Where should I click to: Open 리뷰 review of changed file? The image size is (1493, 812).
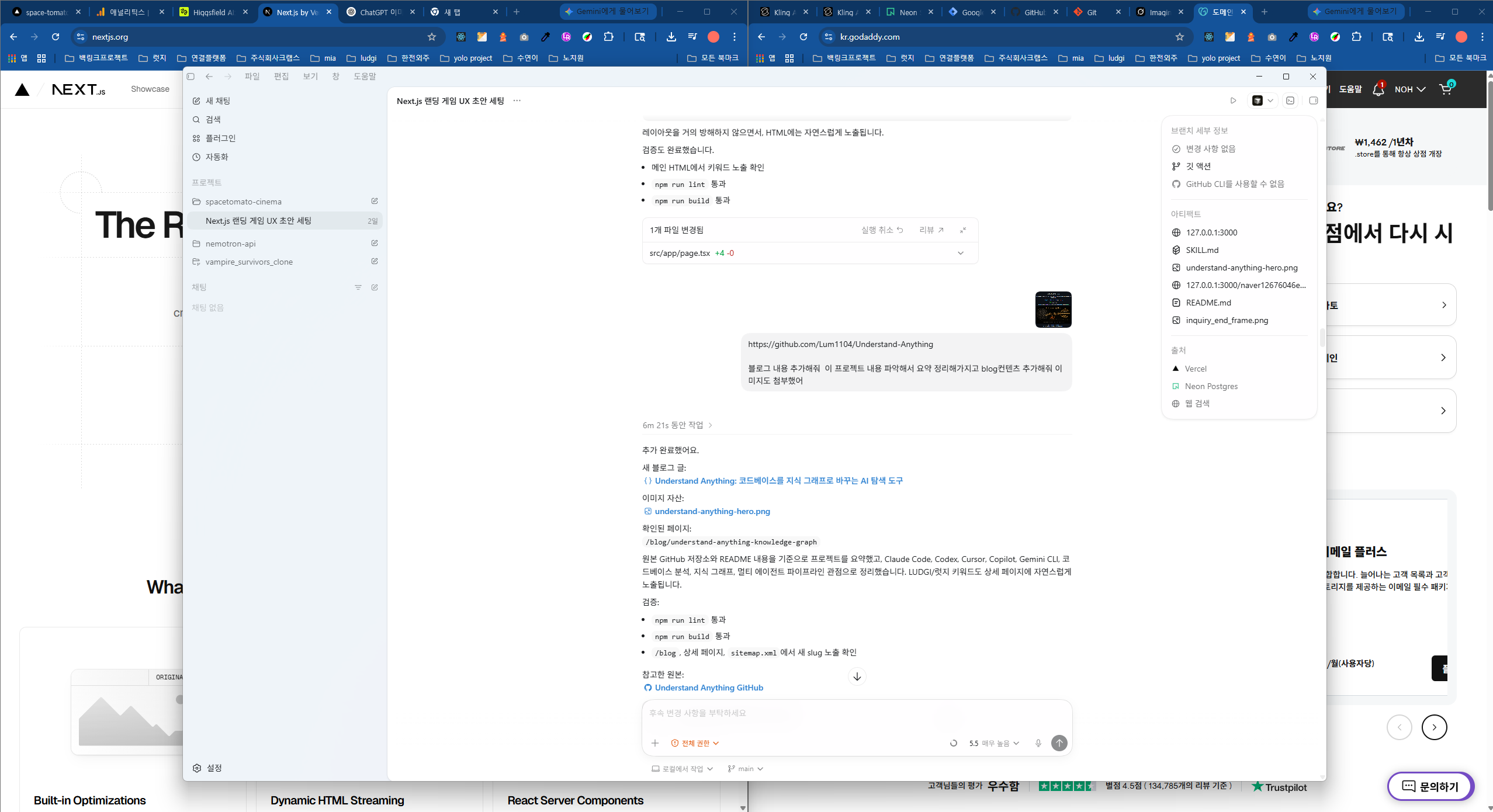(931, 230)
